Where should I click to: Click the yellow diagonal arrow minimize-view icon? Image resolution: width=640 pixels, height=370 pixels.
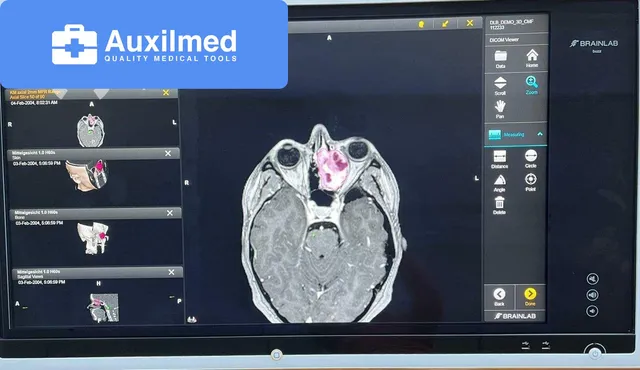coord(445,24)
